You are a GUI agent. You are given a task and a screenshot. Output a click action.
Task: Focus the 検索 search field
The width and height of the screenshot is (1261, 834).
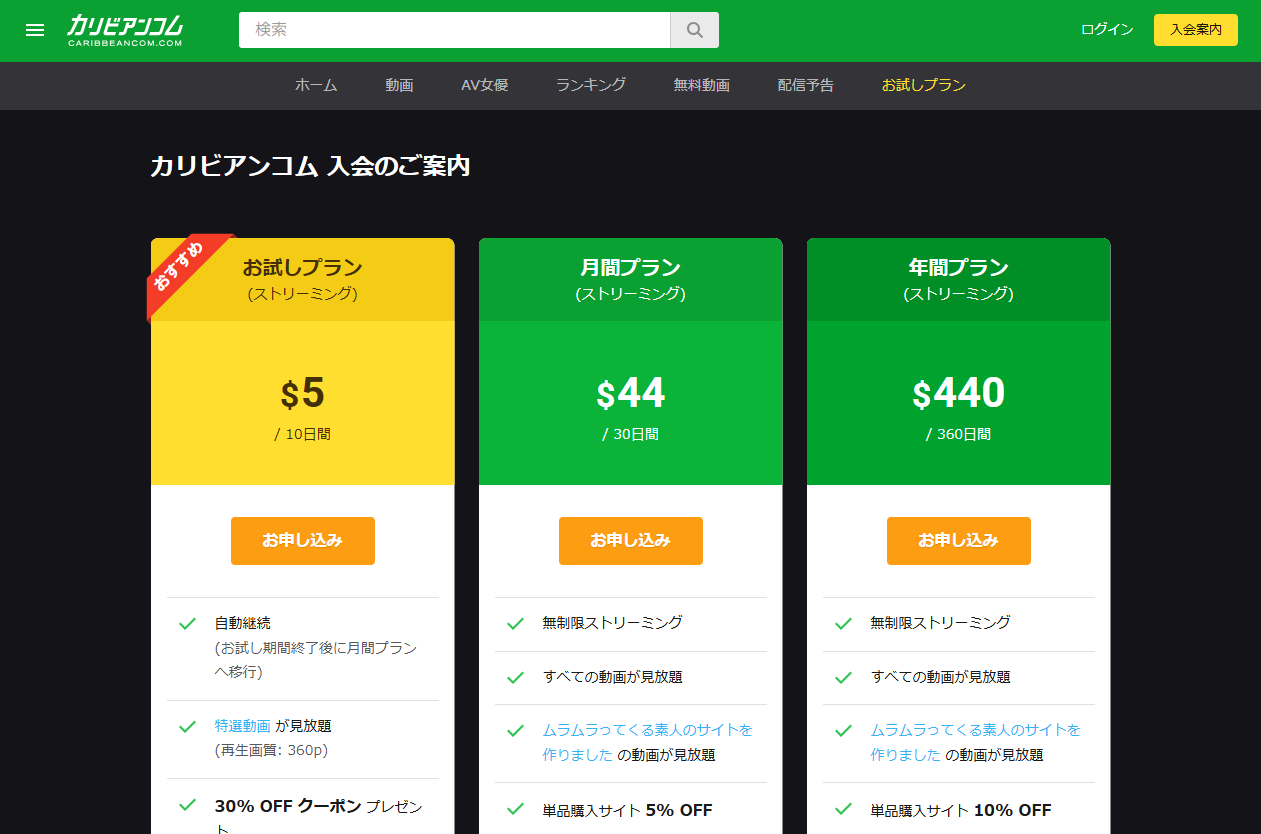pos(454,30)
